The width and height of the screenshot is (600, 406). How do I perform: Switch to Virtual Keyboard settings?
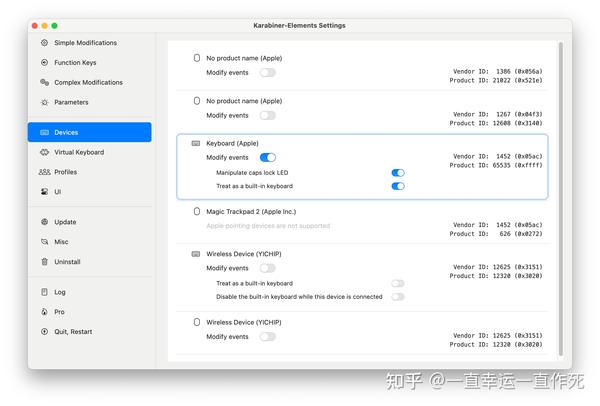point(90,152)
